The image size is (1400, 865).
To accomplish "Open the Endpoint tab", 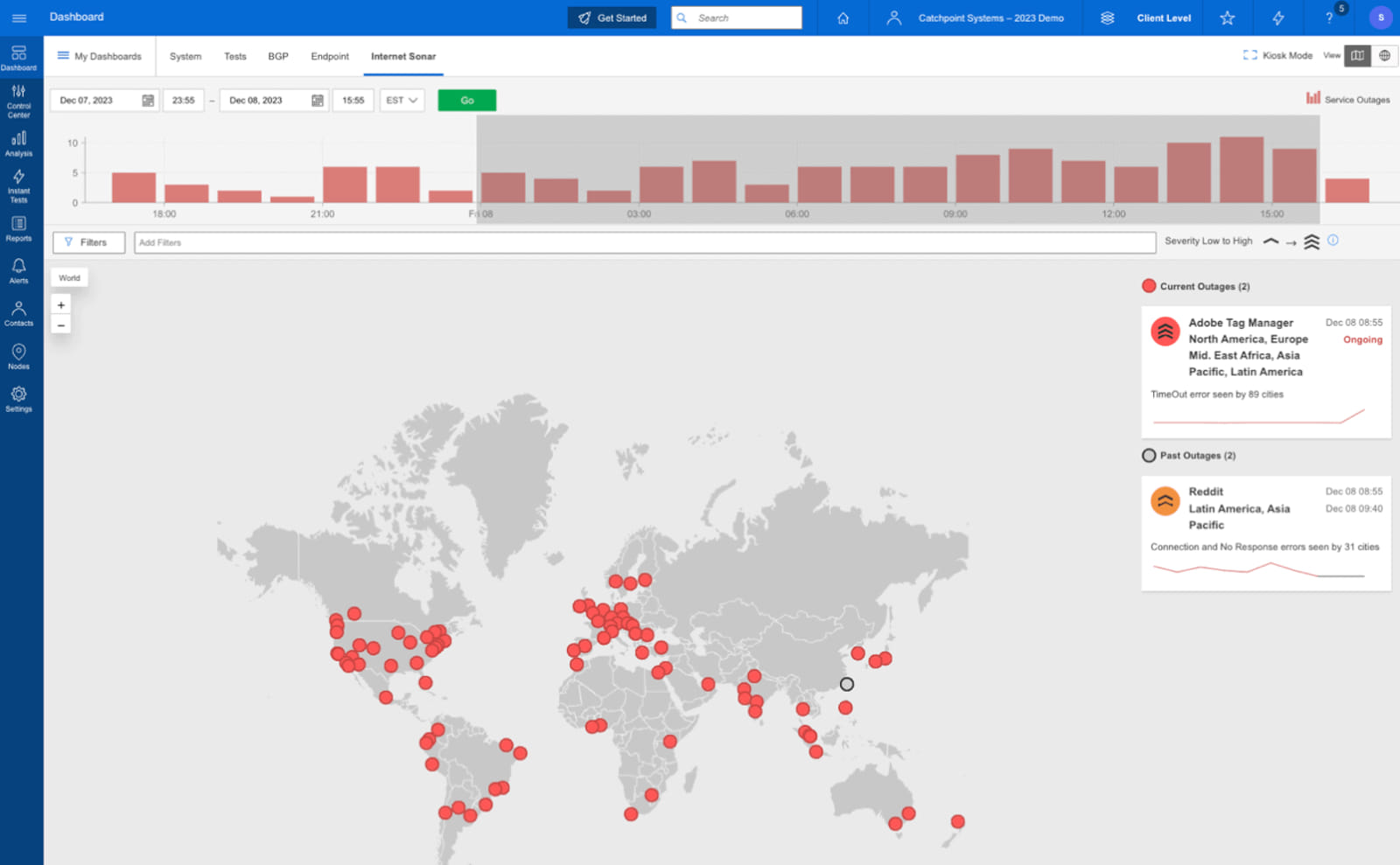I will [x=330, y=56].
